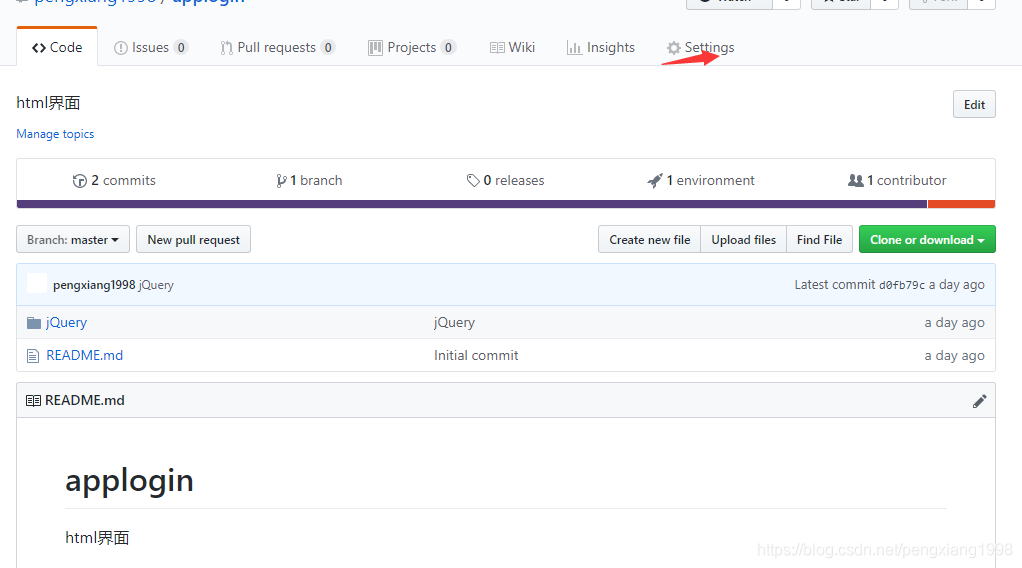This screenshot has width=1022, height=568.
Task: Click the commit author avatar
Action: click(37, 284)
